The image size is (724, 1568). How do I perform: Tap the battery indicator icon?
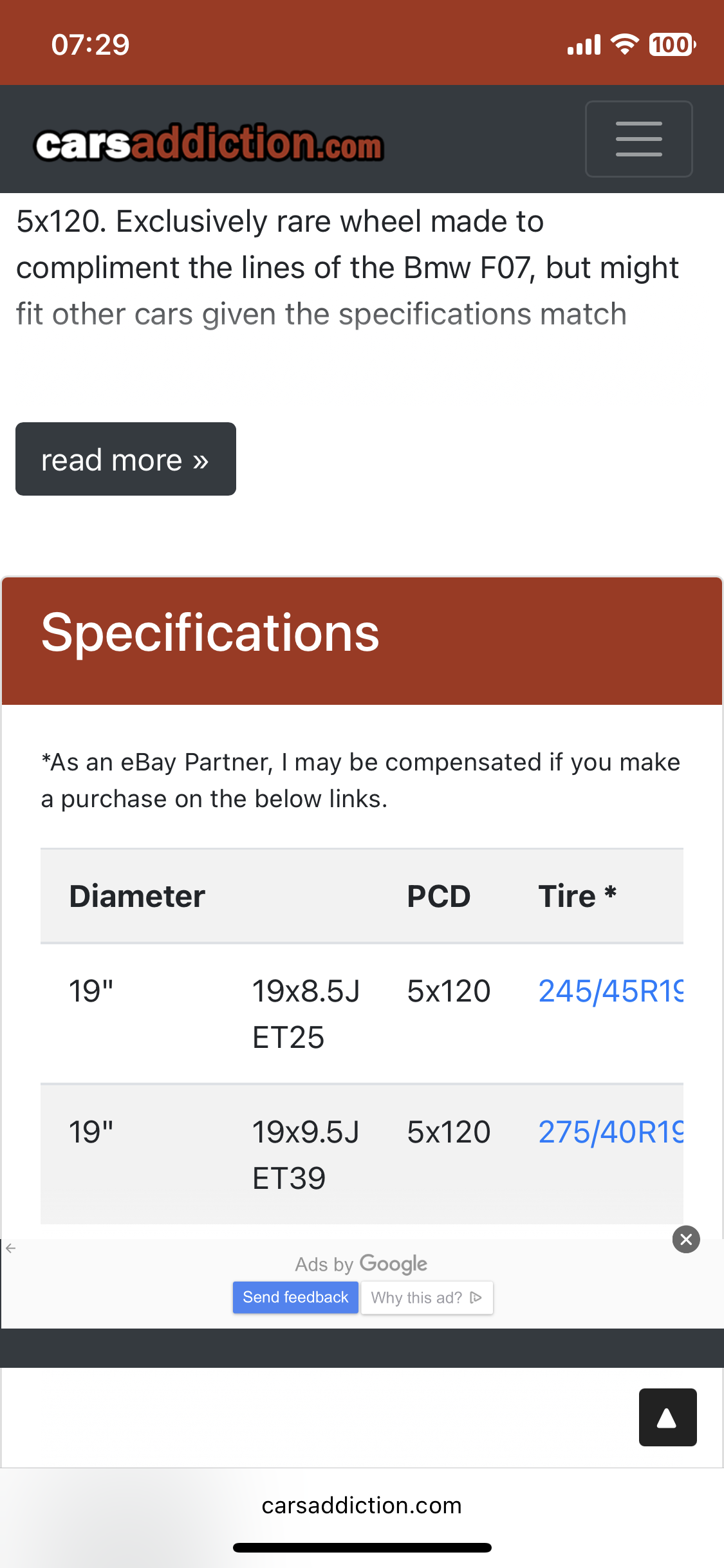click(x=673, y=44)
